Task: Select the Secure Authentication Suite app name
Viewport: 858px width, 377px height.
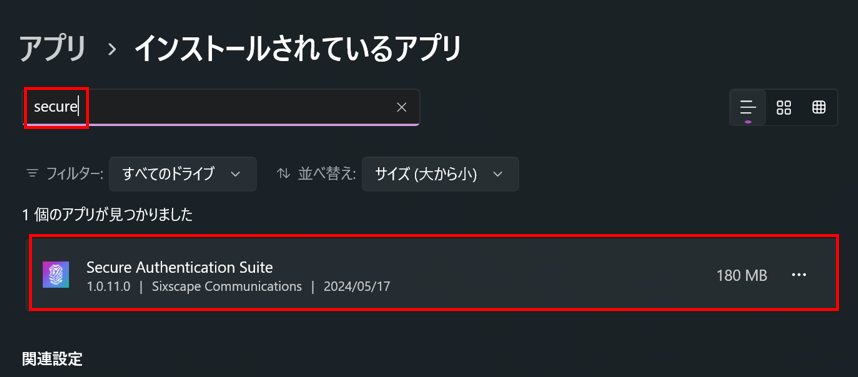Action: (179, 268)
